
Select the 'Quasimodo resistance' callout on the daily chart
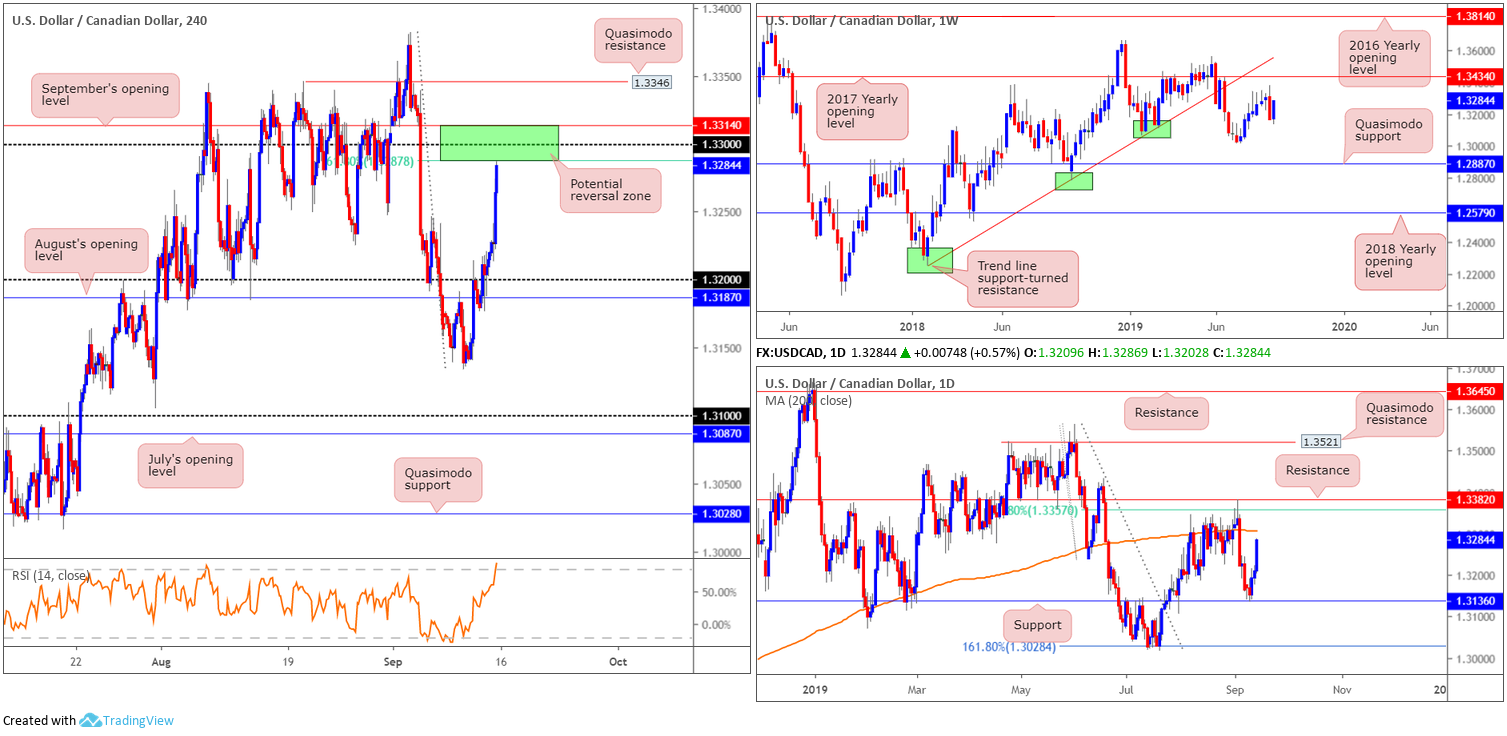pos(1399,414)
